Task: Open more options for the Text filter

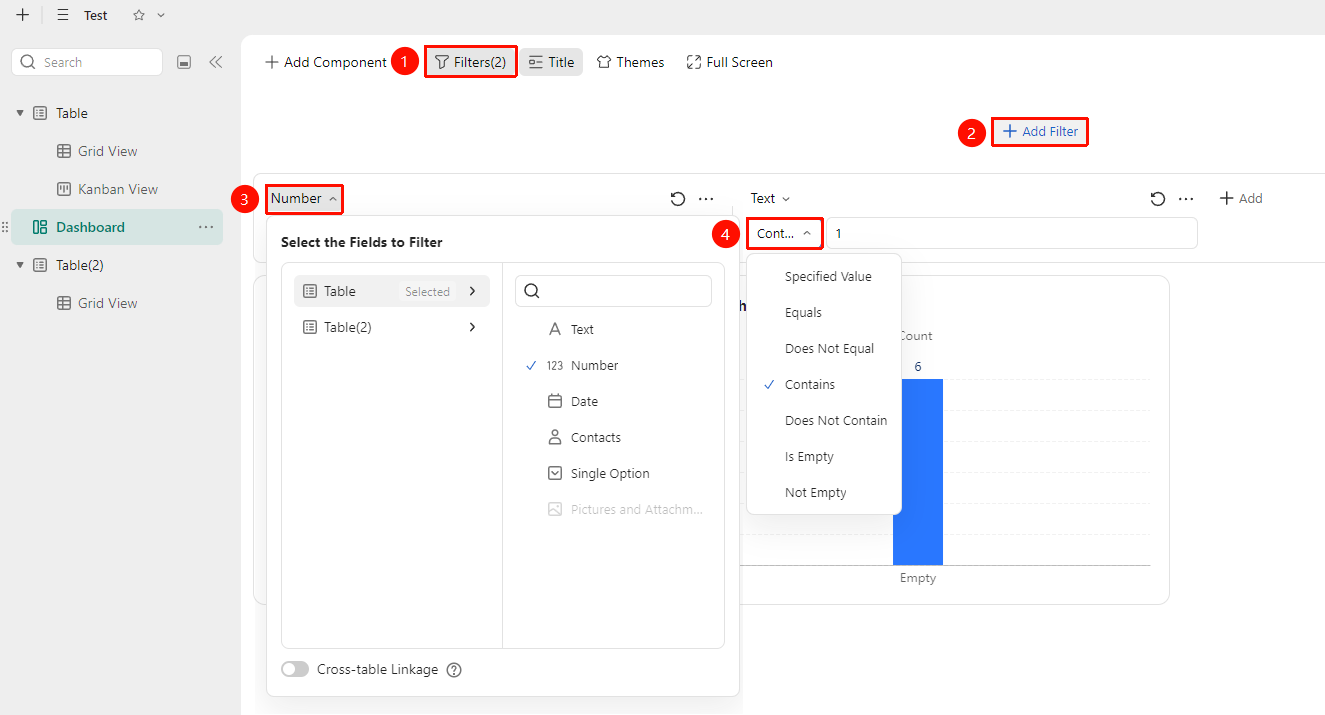Action: pos(1186,199)
